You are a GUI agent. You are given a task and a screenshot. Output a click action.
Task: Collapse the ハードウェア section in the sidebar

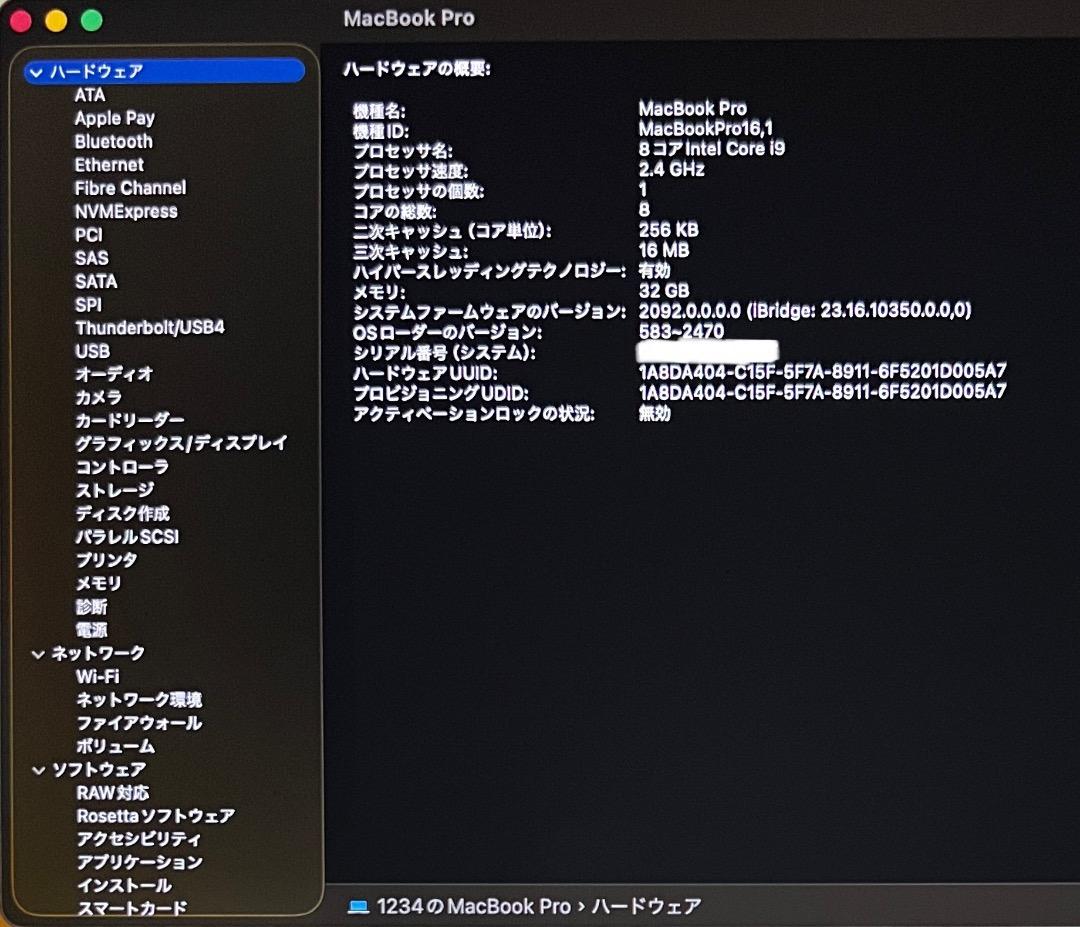pyautogui.click(x=35, y=71)
